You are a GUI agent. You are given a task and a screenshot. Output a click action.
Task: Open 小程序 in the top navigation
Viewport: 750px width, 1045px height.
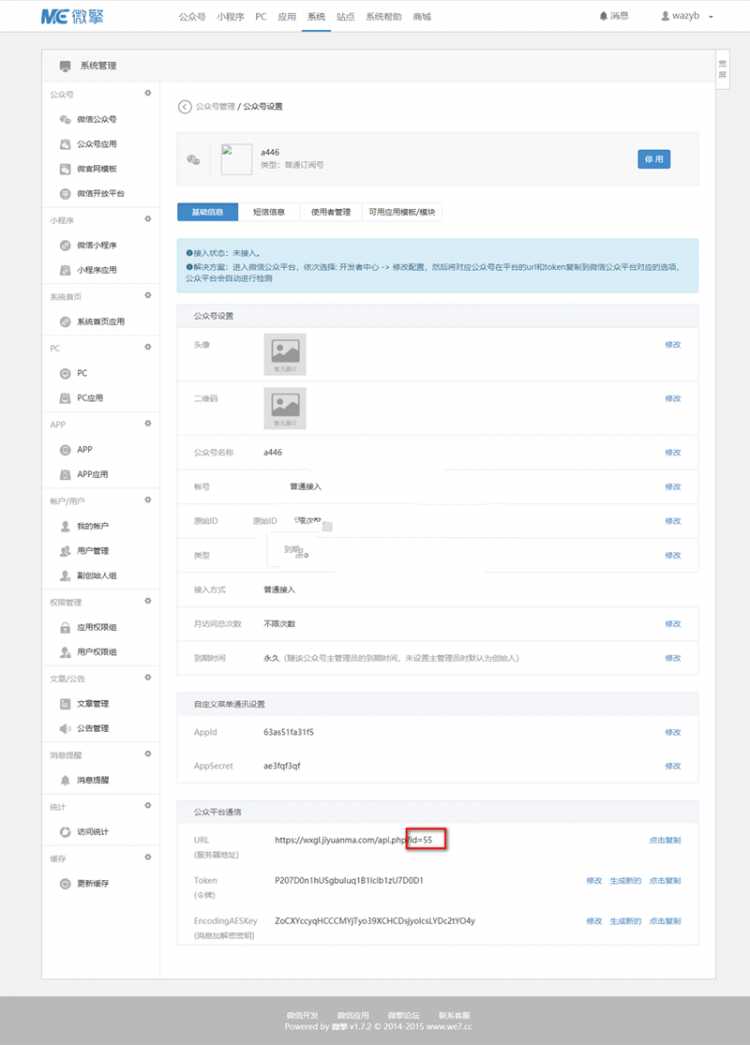(x=230, y=17)
